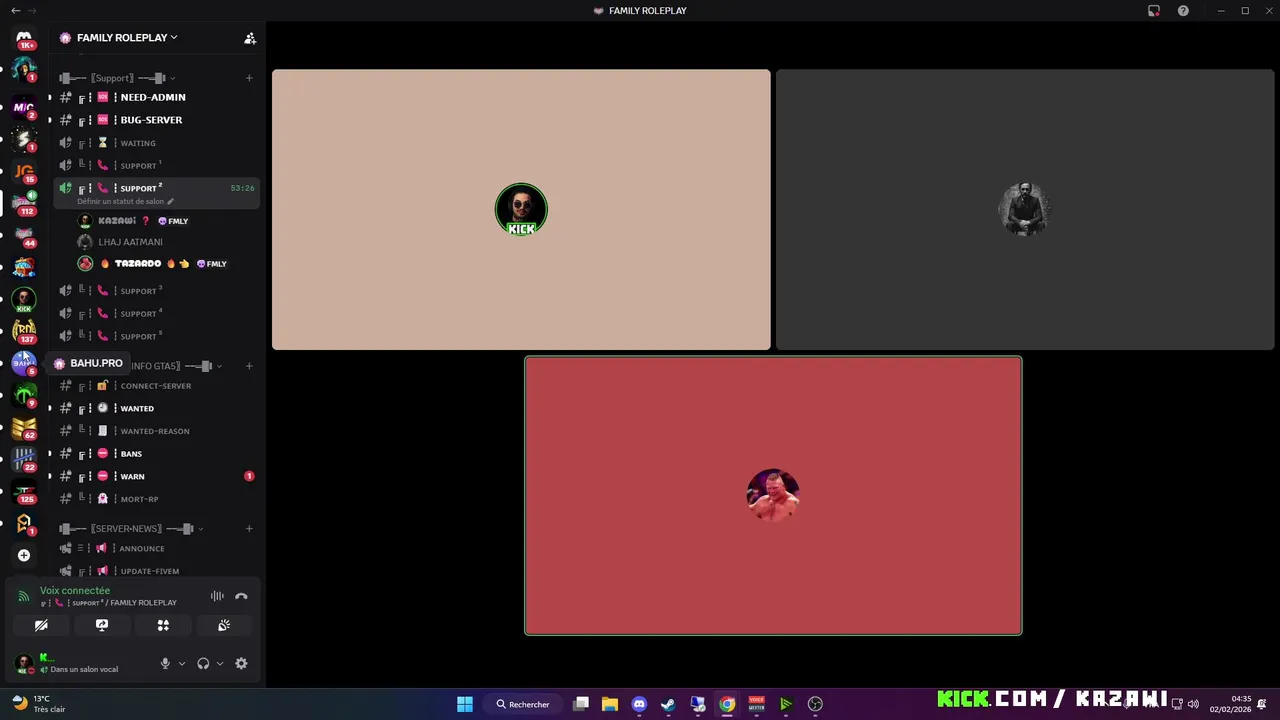Open the help question mark icon
Image resolution: width=1280 pixels, height=720 pixels.
point(1183,10)
